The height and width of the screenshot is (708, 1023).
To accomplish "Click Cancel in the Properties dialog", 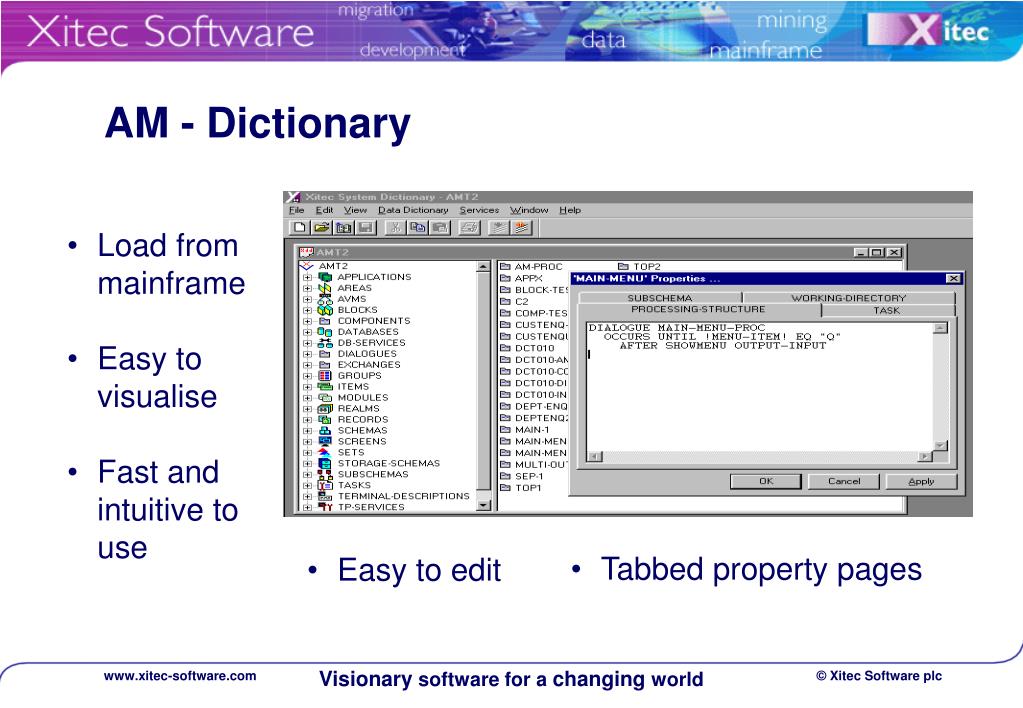I will (844, 482).
